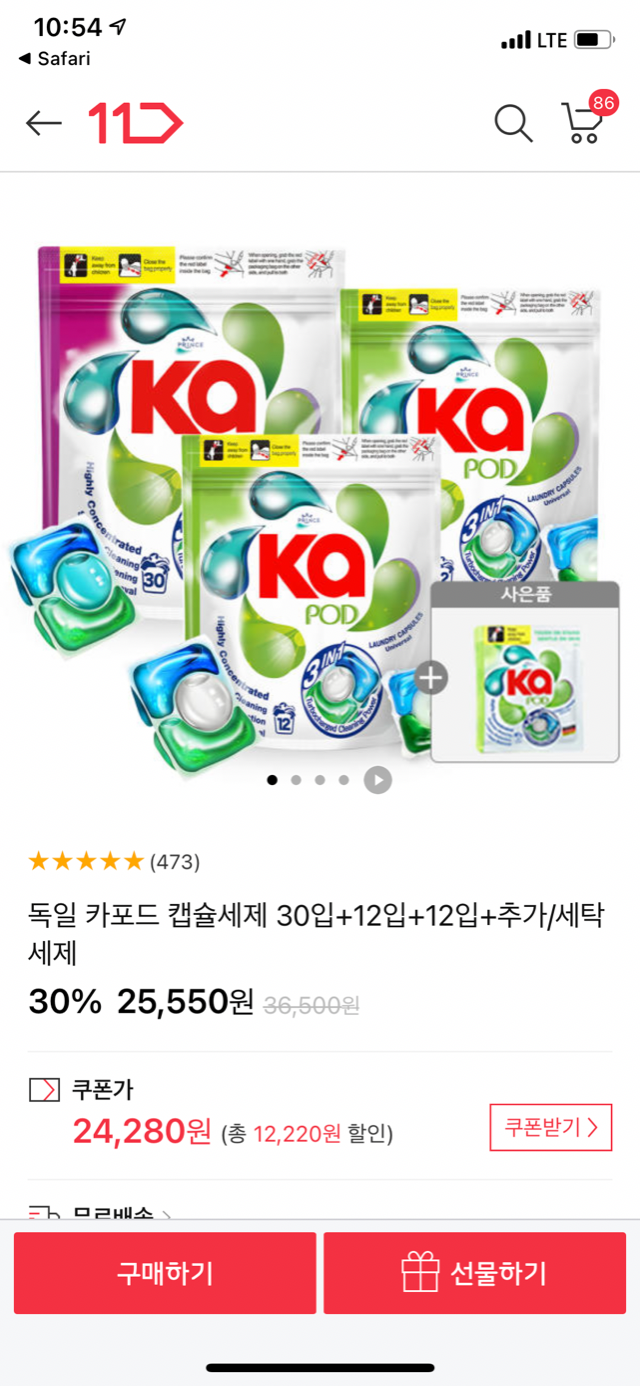Tap the five-star rating
This screenshot has height=1386, width=640.
coord(86,861)
